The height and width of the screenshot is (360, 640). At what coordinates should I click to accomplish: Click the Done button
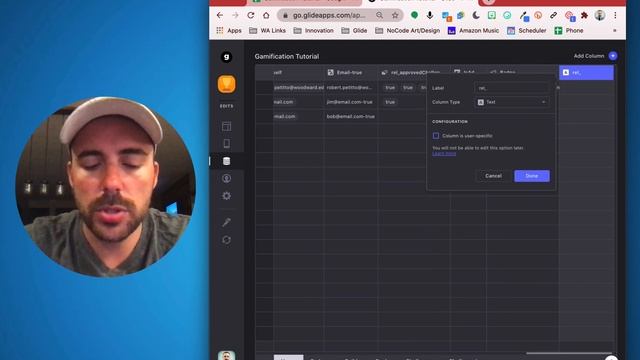(532, 176)
